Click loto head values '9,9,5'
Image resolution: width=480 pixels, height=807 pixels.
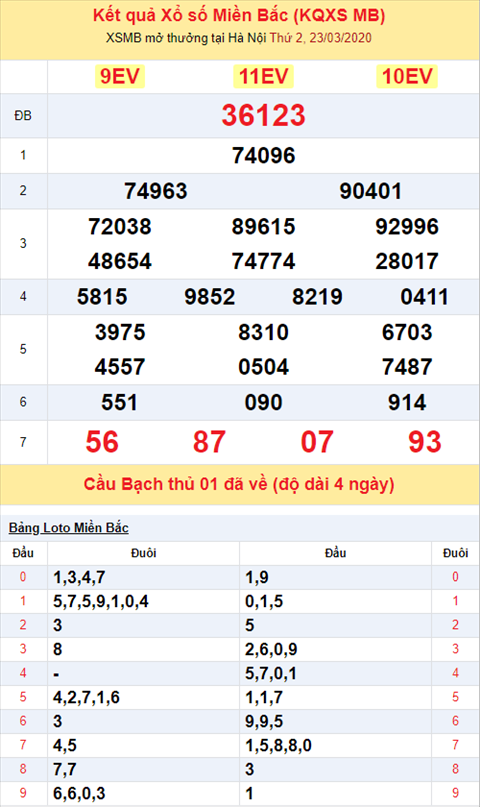click(x=264, y=722)
